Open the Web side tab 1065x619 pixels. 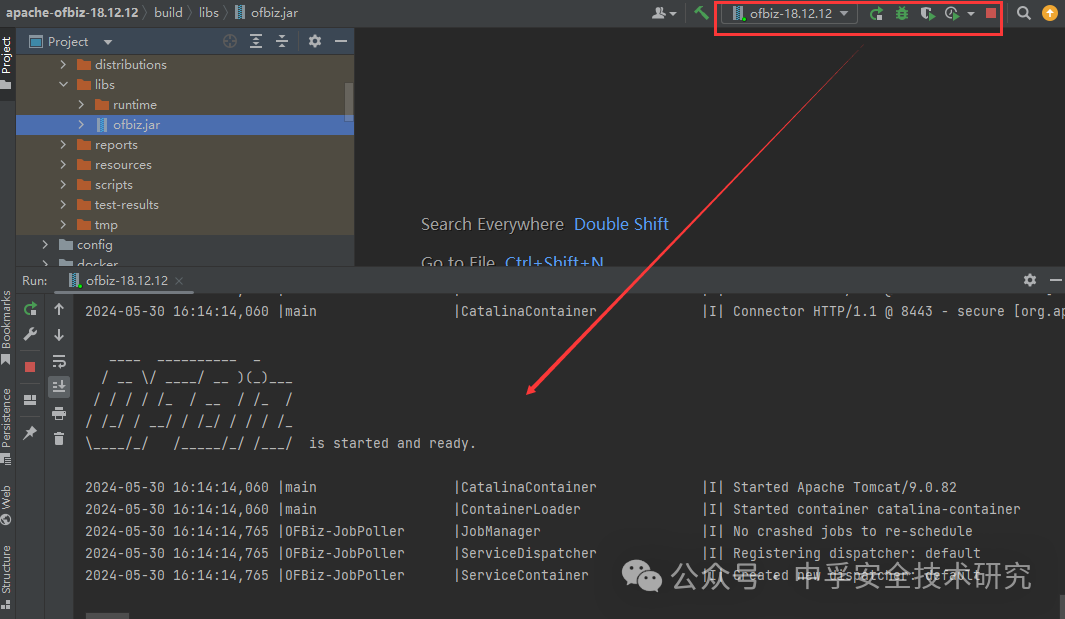7,505
